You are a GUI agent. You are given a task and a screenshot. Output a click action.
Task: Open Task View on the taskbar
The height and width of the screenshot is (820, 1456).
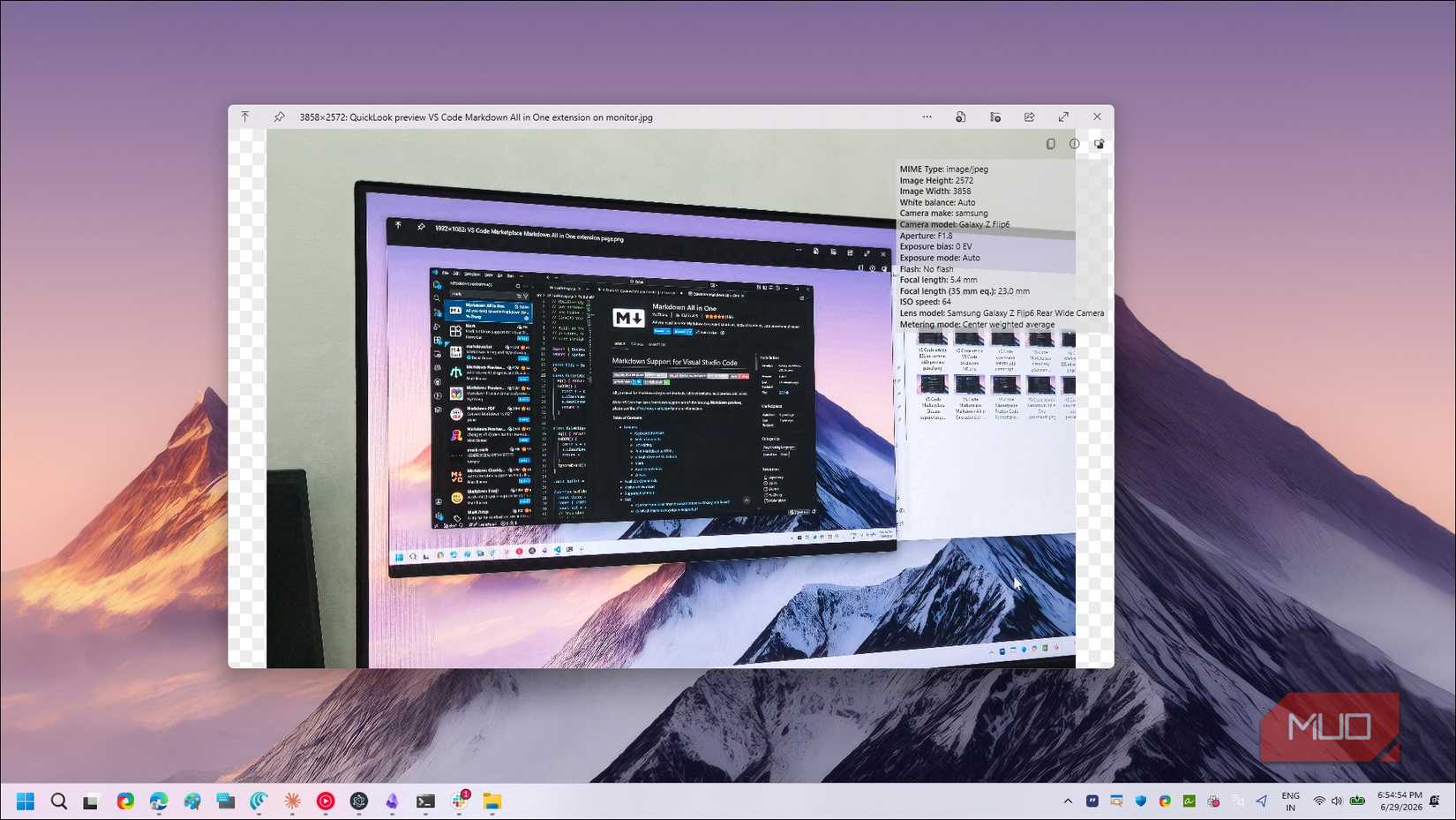point(91,801)
